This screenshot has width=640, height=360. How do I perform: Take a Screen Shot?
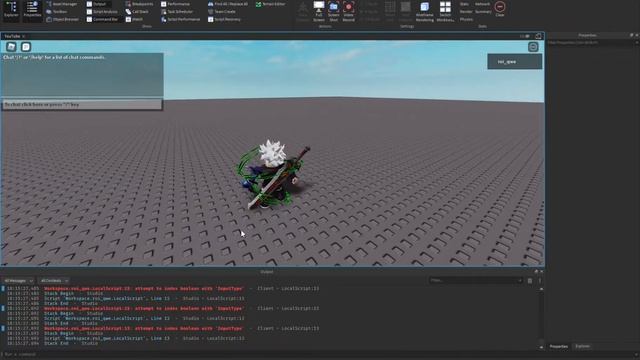(x=333, y=11)
